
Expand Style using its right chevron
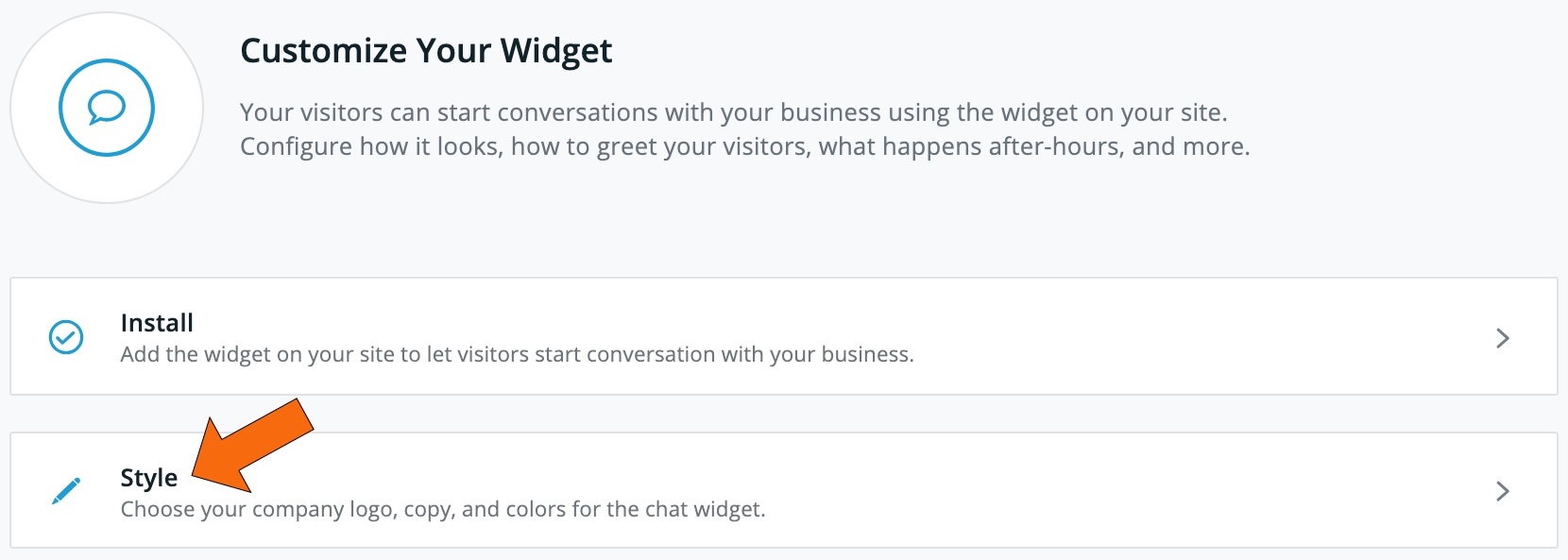point(1503,491)
